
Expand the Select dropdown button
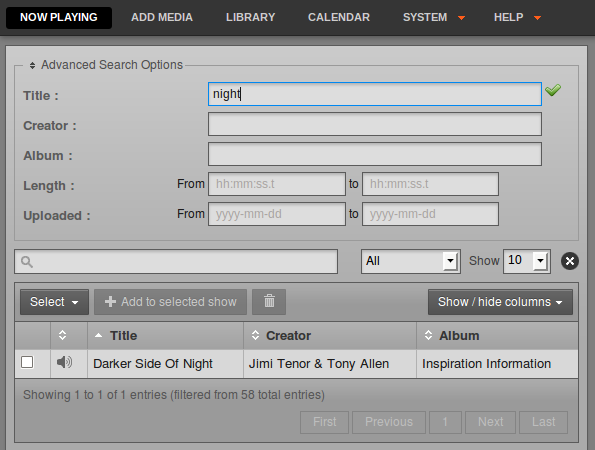click(x=54, y=302)
